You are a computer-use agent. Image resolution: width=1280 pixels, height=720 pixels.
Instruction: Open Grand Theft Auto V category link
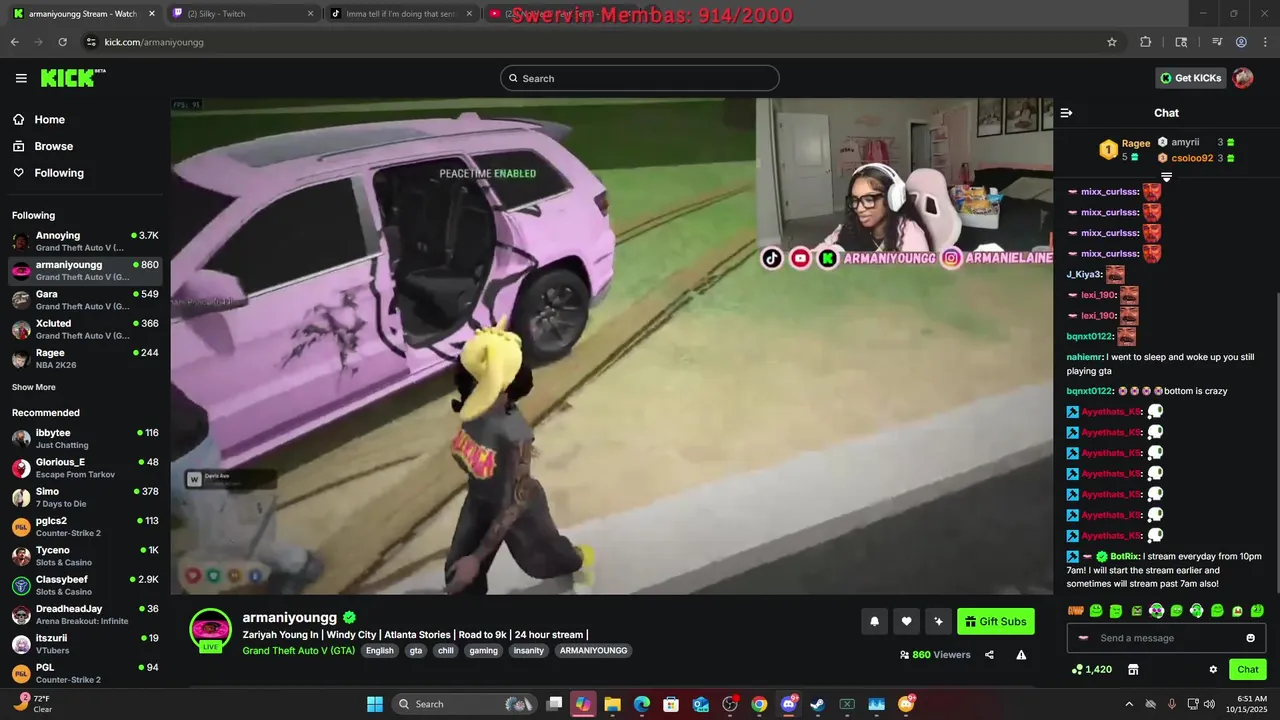pos(298,650)
